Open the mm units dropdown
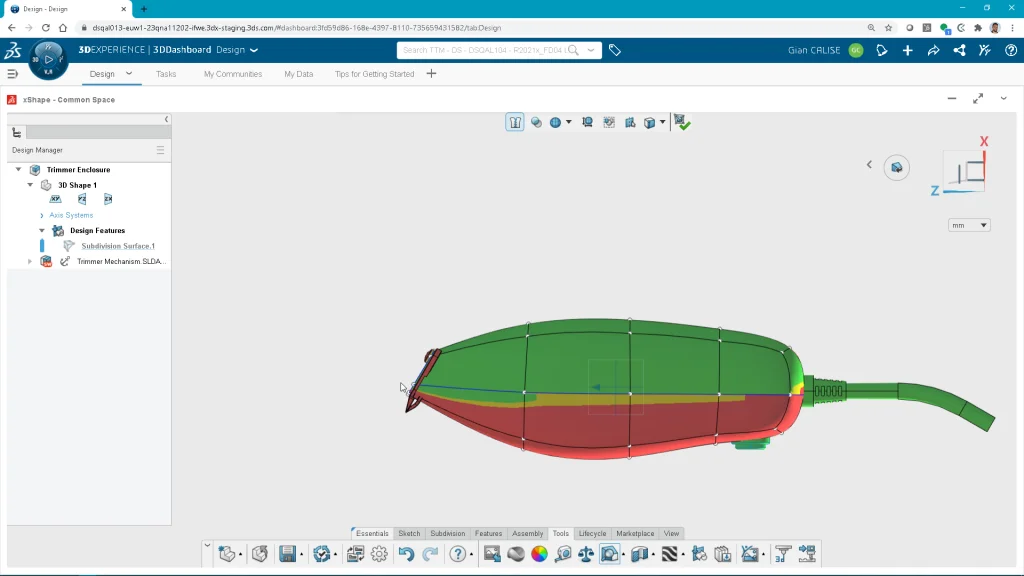 (968, 226)
